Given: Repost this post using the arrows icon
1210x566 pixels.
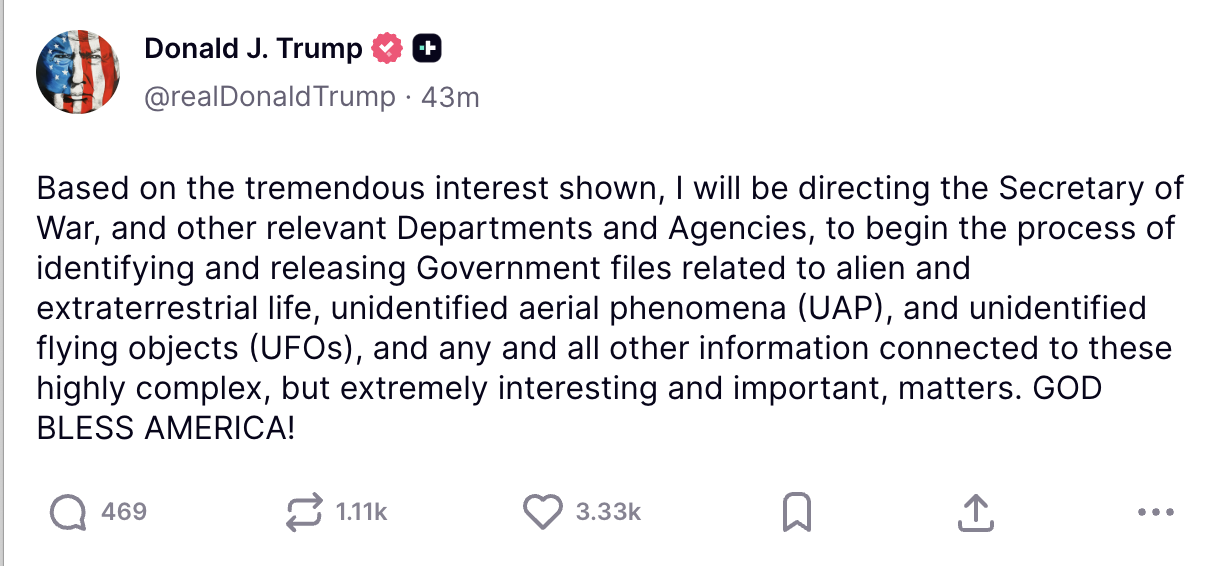Looking at the screenshot, I should 302,513.
